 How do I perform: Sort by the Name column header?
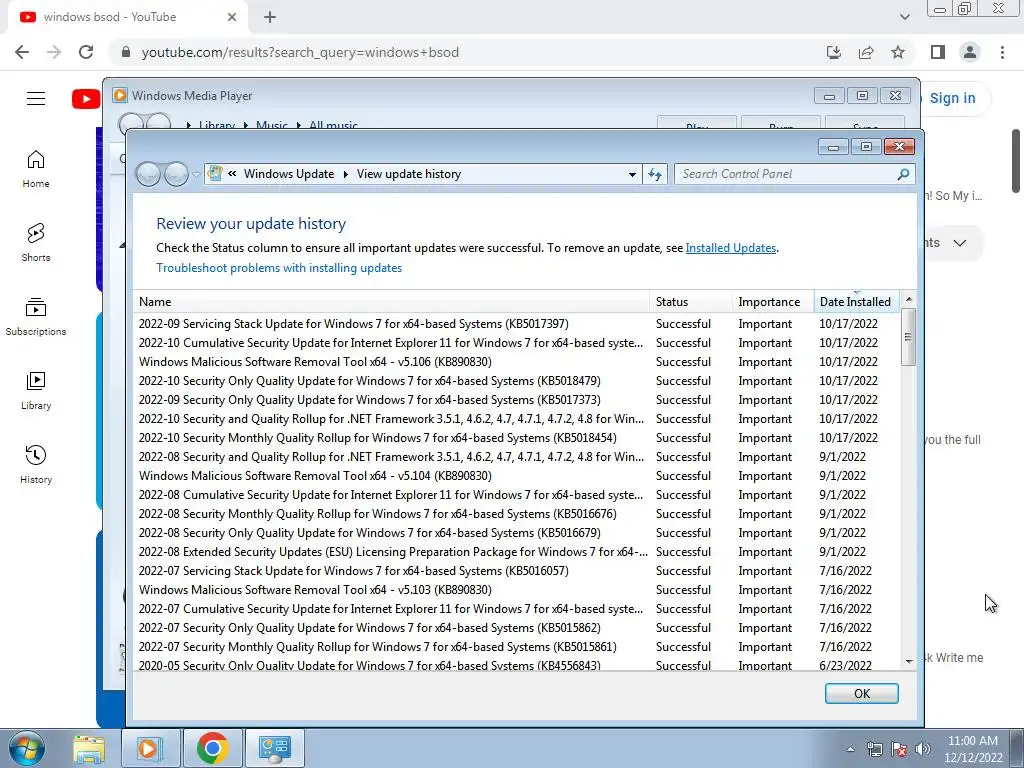tap(391, 302)
